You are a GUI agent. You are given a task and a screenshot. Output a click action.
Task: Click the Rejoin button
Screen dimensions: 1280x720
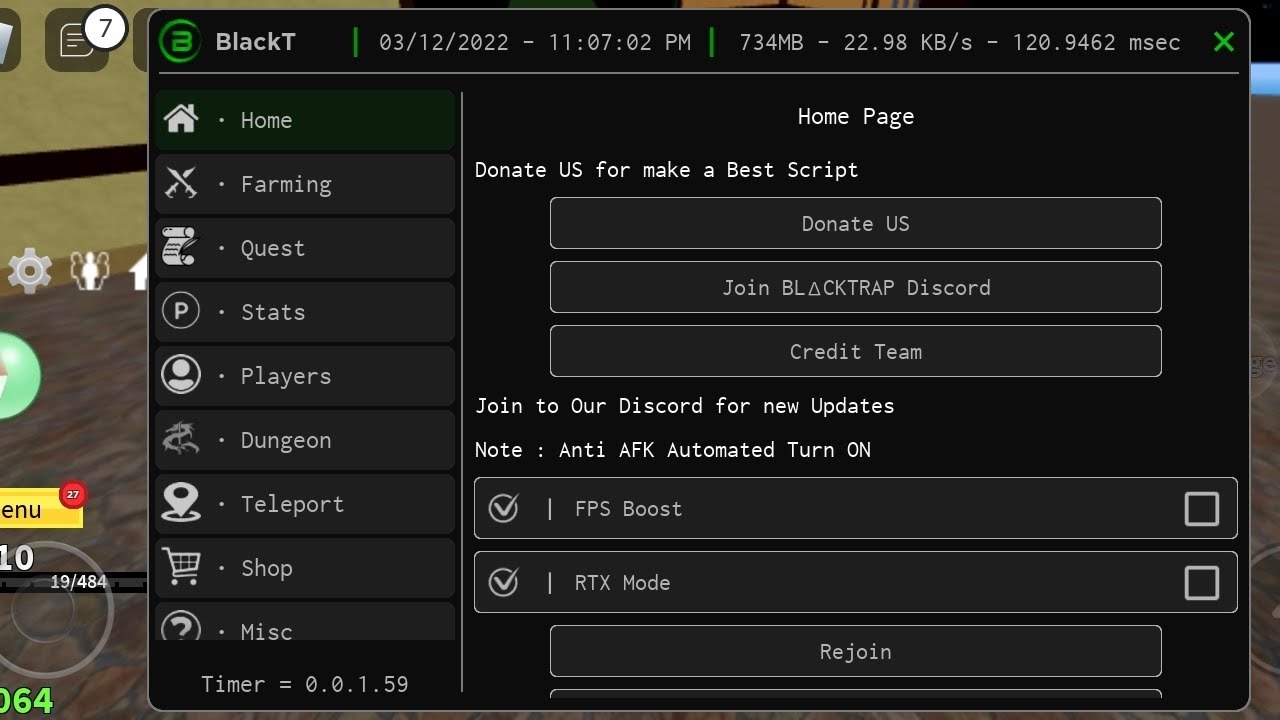point(855,651)
